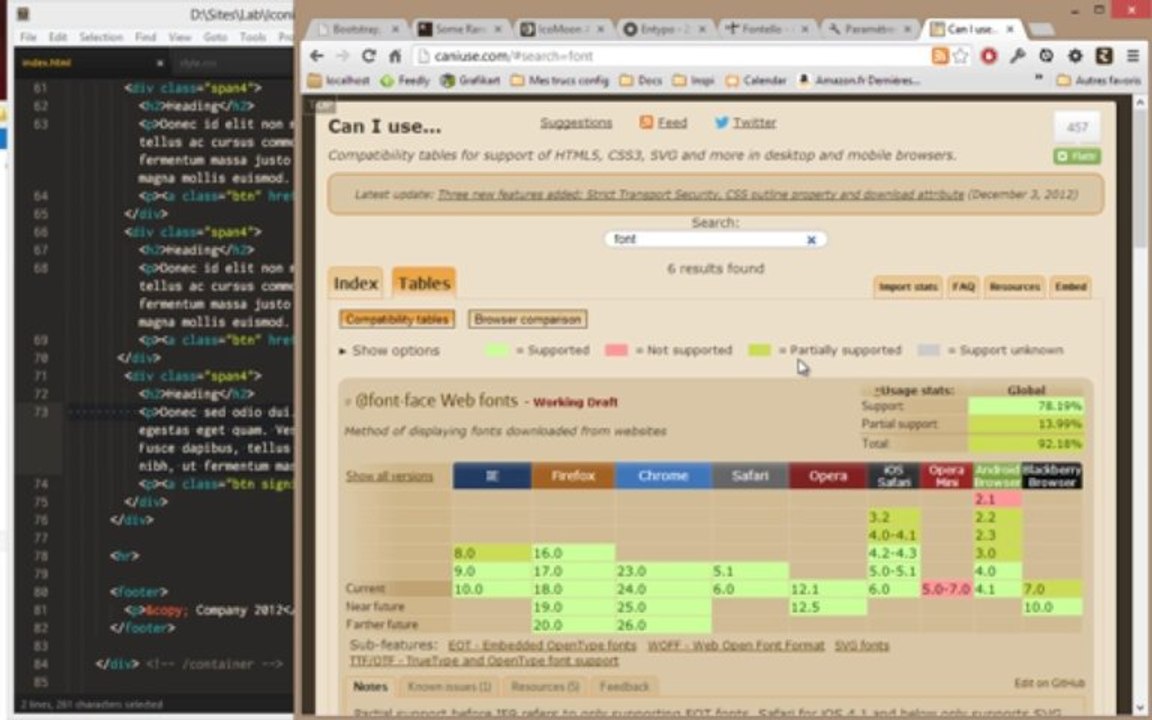Screen dimensions: 1152x720
Task: Select the Known issues tab
Action: point(449,686)
